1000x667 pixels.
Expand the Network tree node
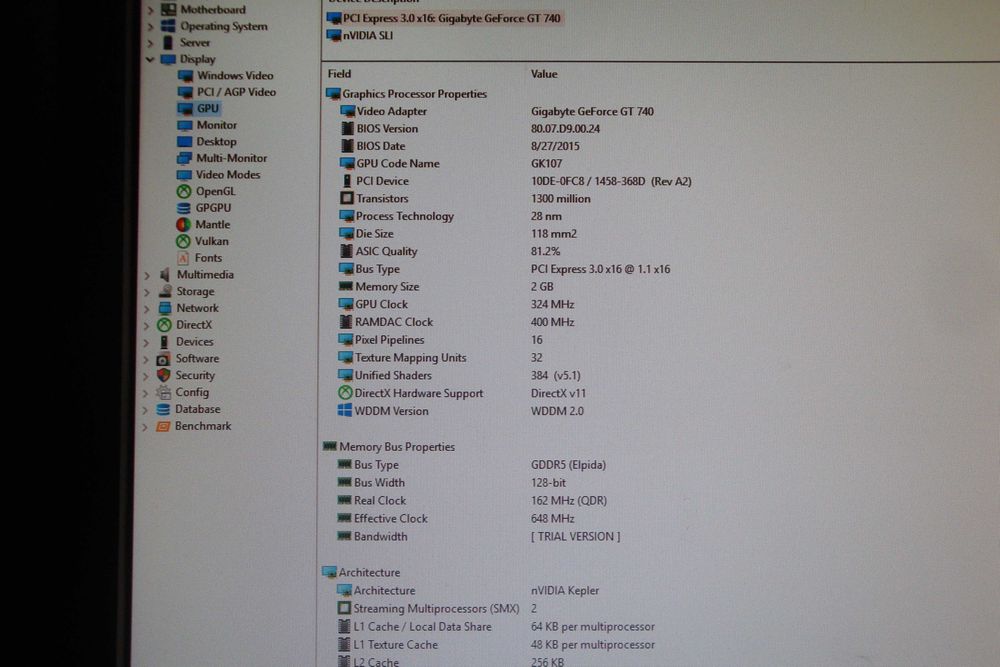147,308
